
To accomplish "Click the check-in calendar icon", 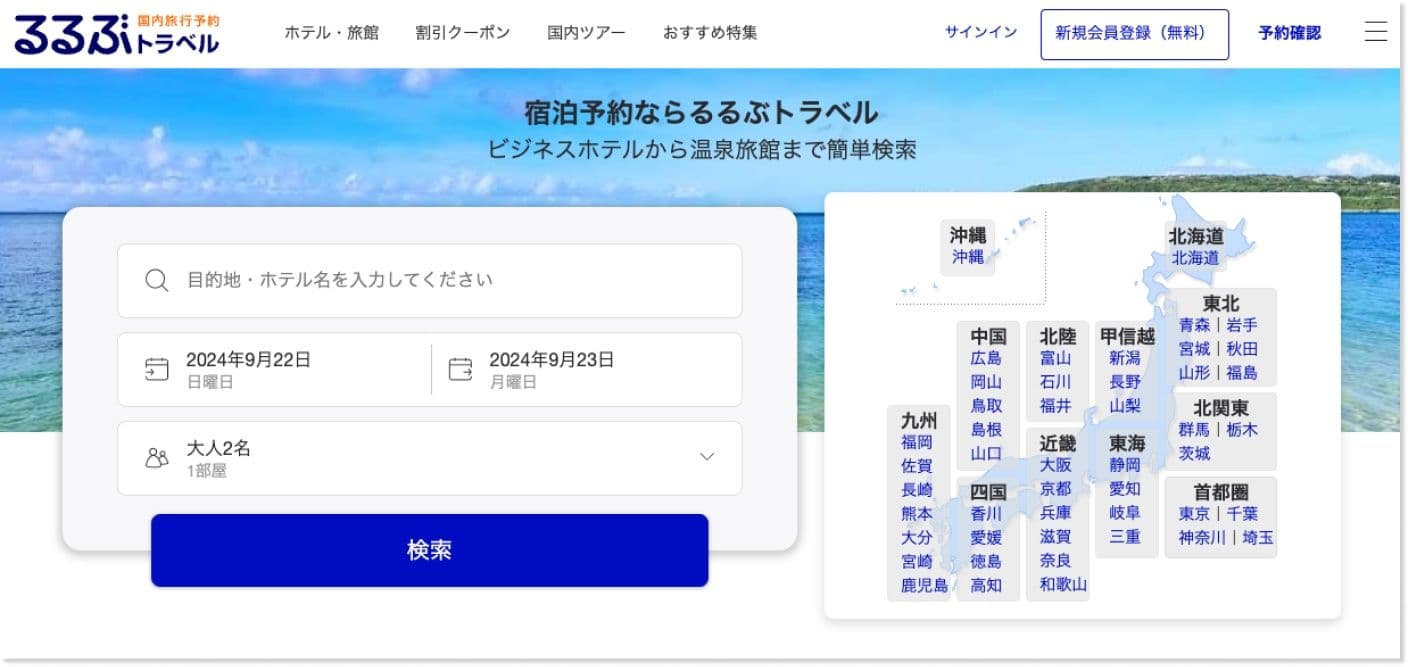I will [x=157, y=369].
